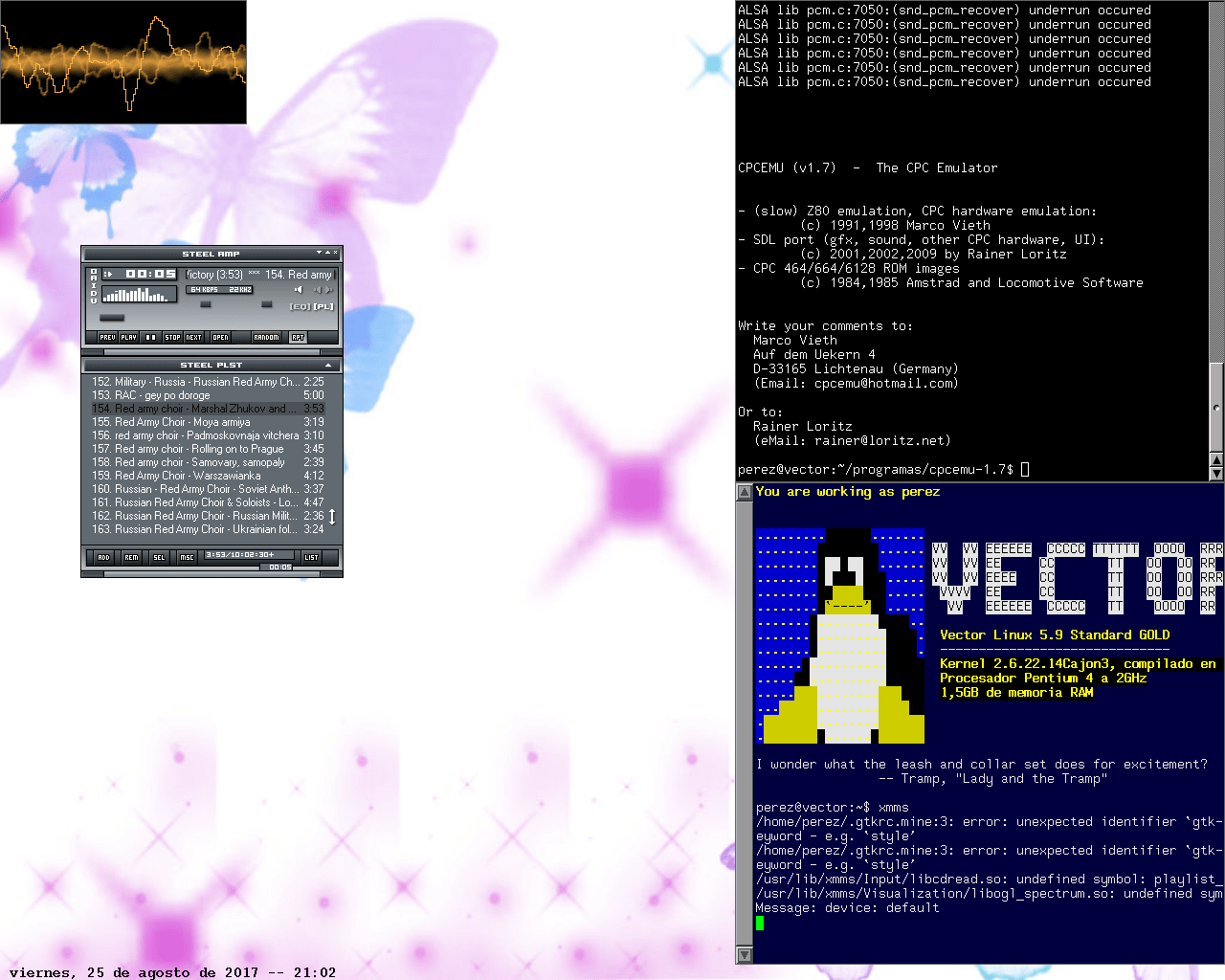Click the CPCEMU terminal scrollbar thumb

pyautogui.click(x=1216, y=408)
